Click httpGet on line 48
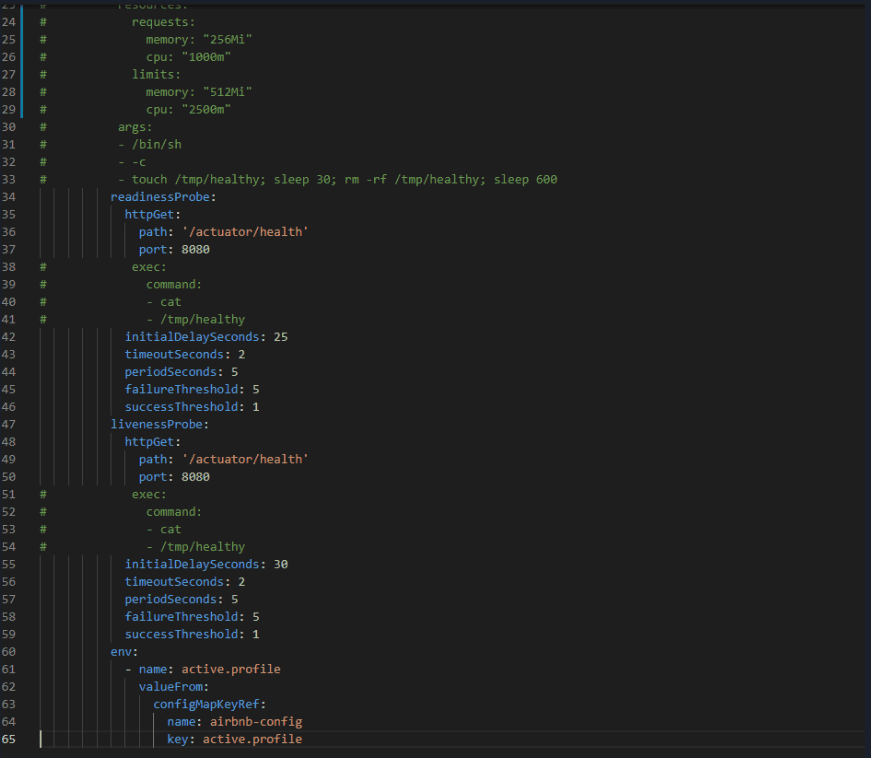This screenshot has width=871, height=758. pyautogui.click(x=149, y=441)
